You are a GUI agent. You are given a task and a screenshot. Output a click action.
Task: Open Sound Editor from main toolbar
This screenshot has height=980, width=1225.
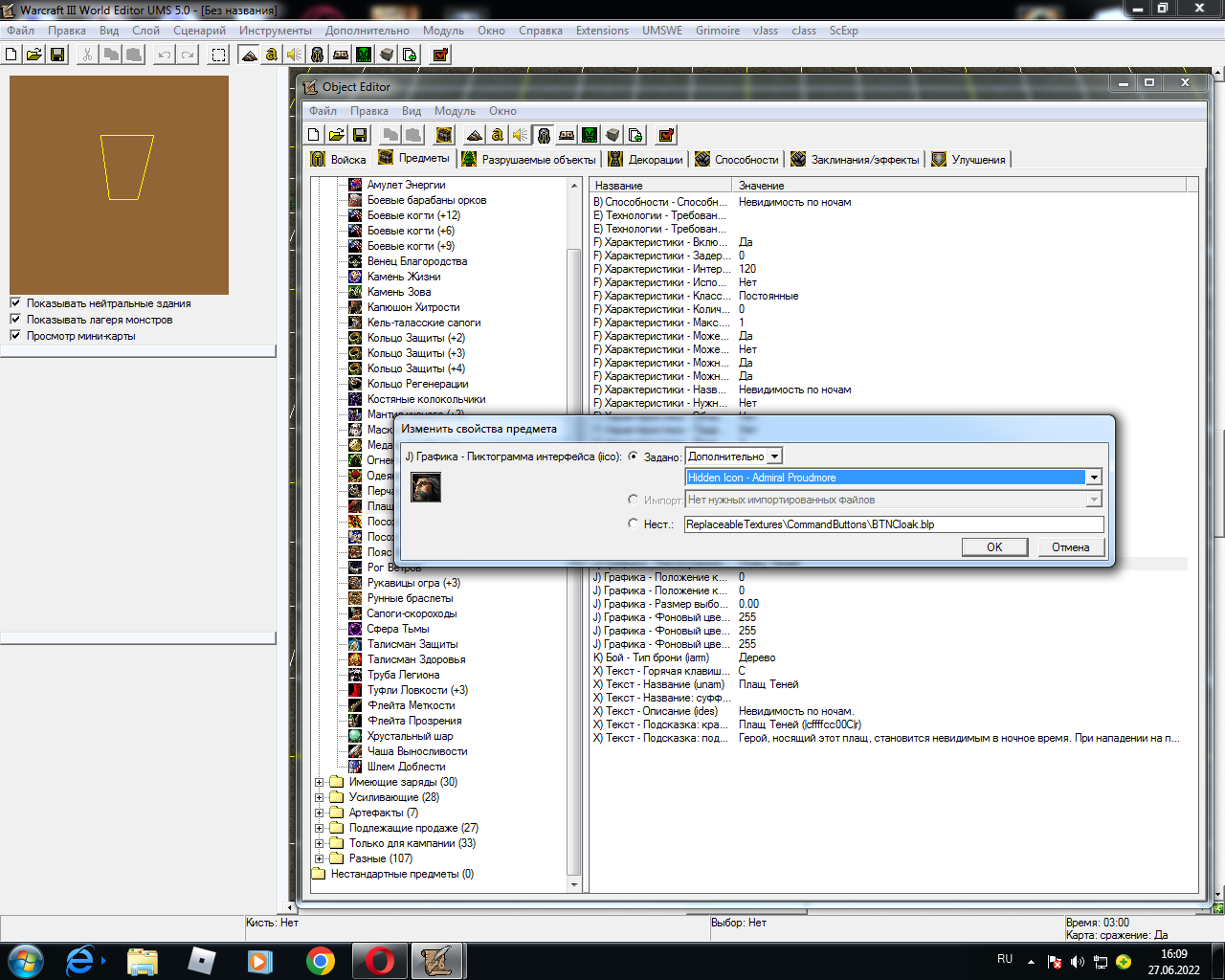pyautogui.click(x=295, y=55)
